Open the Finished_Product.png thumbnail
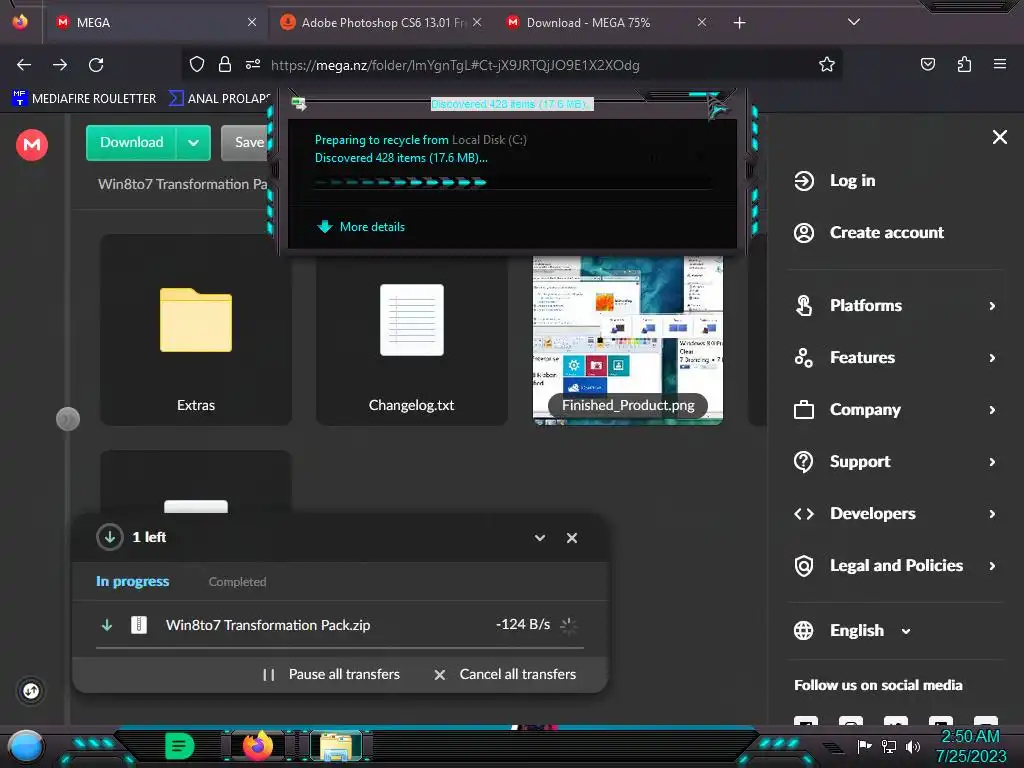Viewport: 1024px width, 768px height. tap(628, 340)
